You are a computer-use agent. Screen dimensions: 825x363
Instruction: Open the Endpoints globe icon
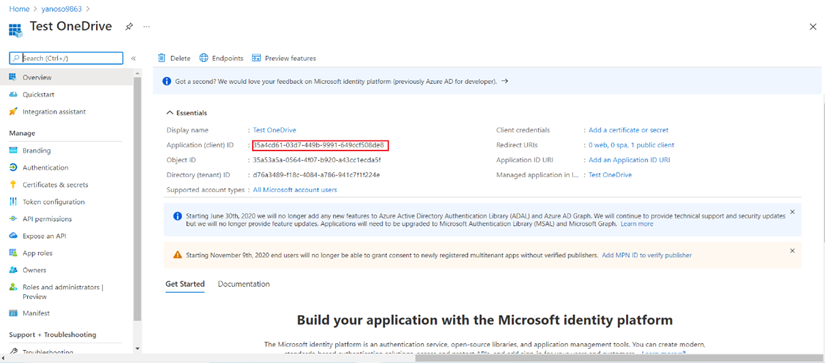pyautogui.click(x=204, y=58)
